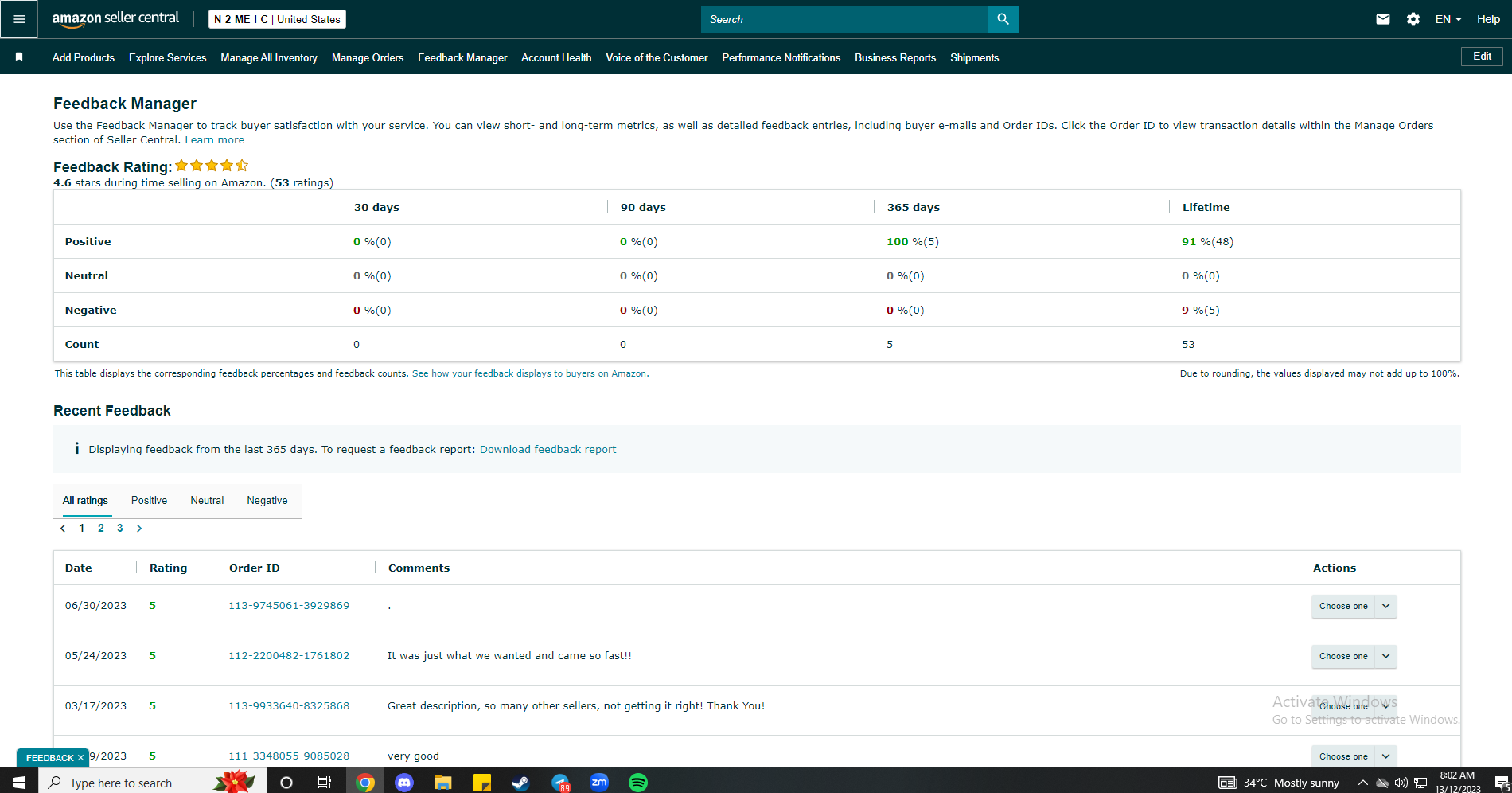Go to previous page arrow in pagination
Viewport: 1512px width, 793px height.
click(x=63, y=528)
